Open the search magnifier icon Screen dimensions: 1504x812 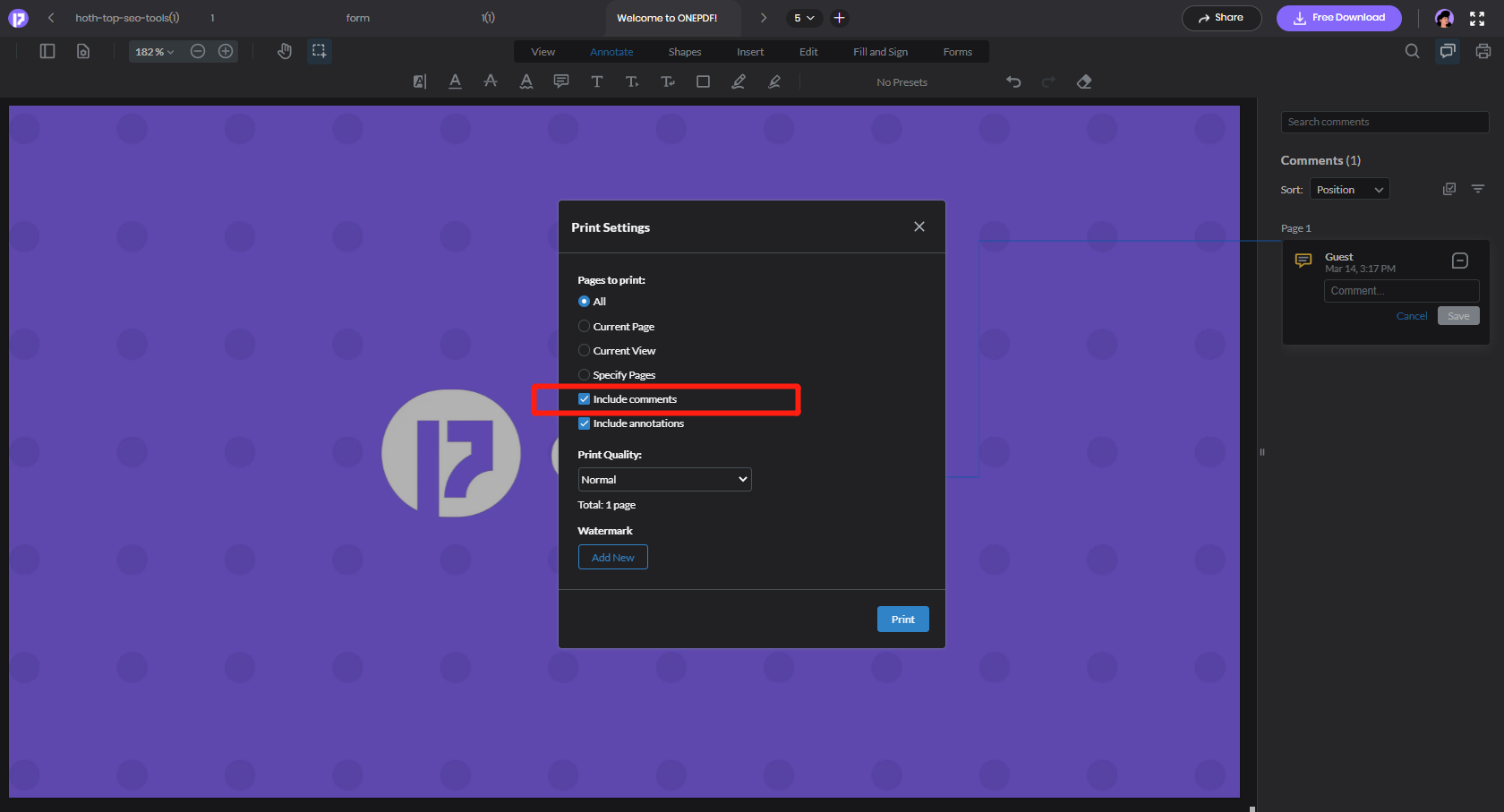(x=1412, y=51)
